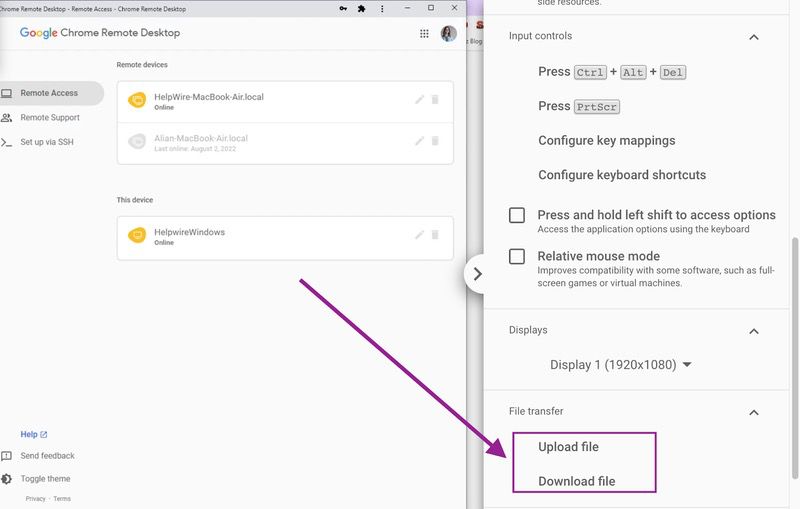Screen dimensions: 800x509
Task: Select the offline Alian-MacBook-Air.local entry
Action: coord(285,143)
